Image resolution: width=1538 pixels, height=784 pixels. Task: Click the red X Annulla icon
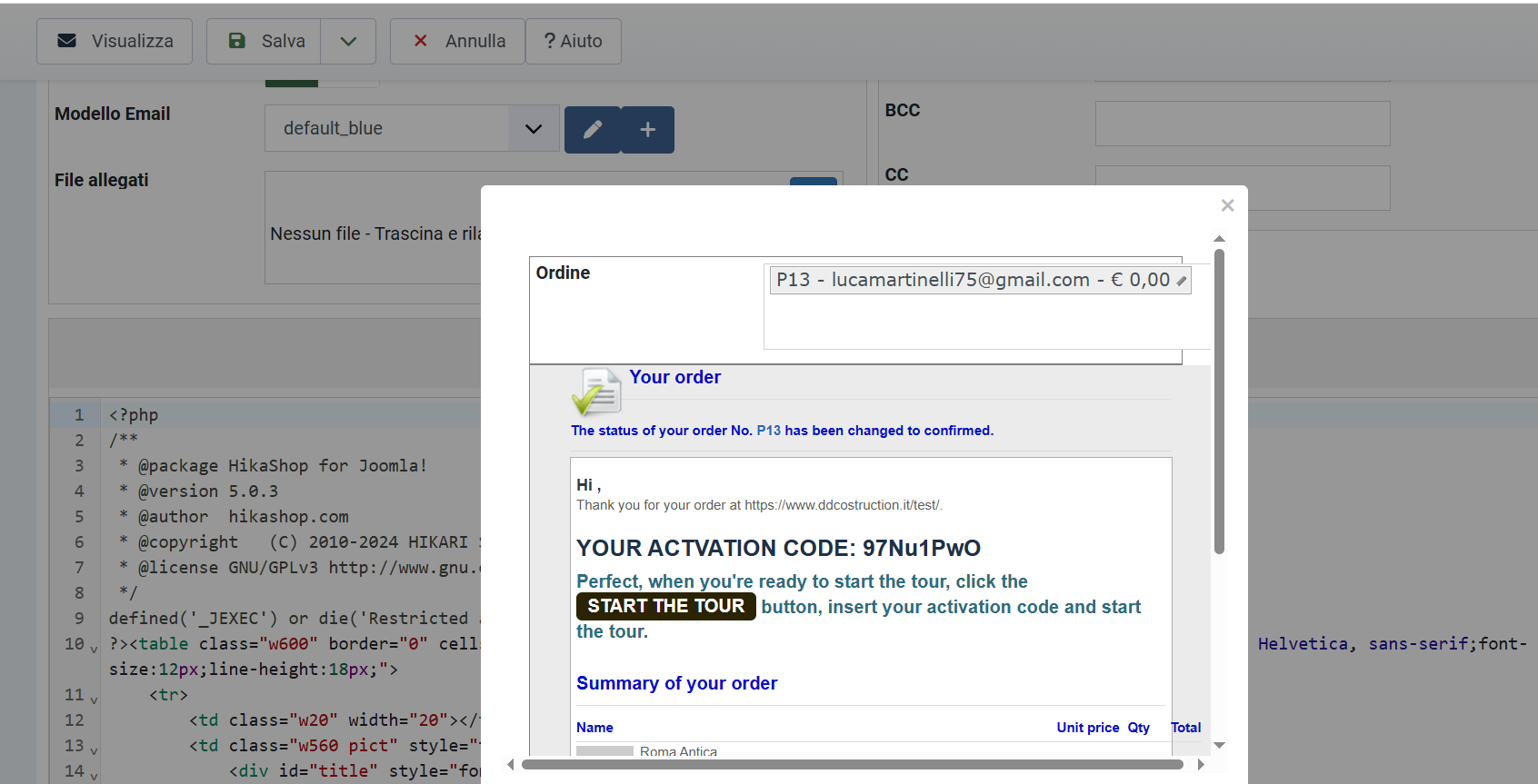[421, 41]
